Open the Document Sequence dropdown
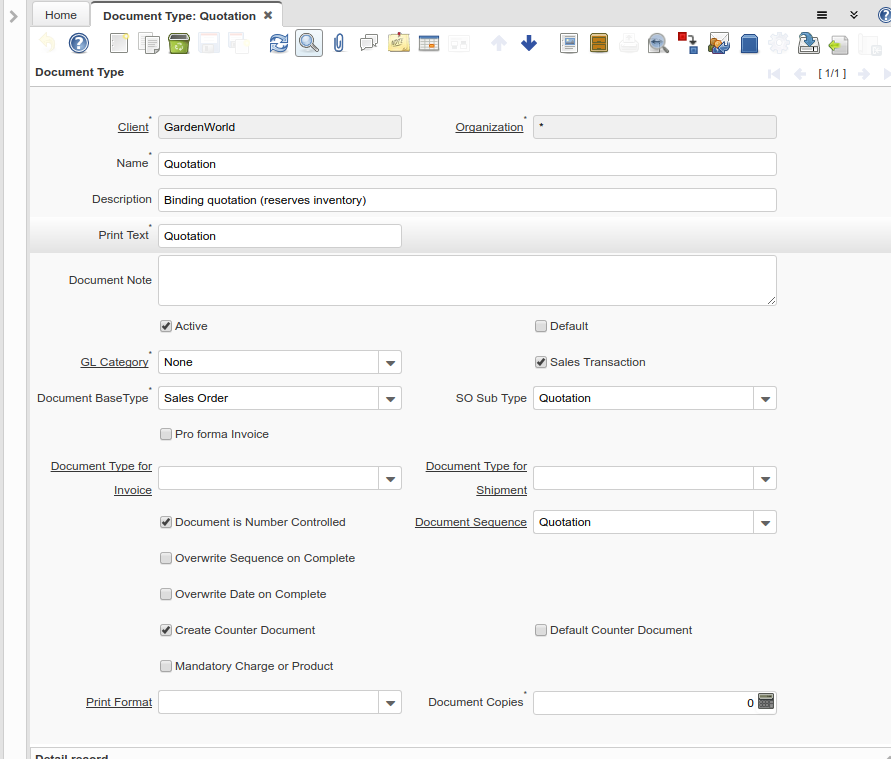891x759 pixels. click(x=765, y=522)
